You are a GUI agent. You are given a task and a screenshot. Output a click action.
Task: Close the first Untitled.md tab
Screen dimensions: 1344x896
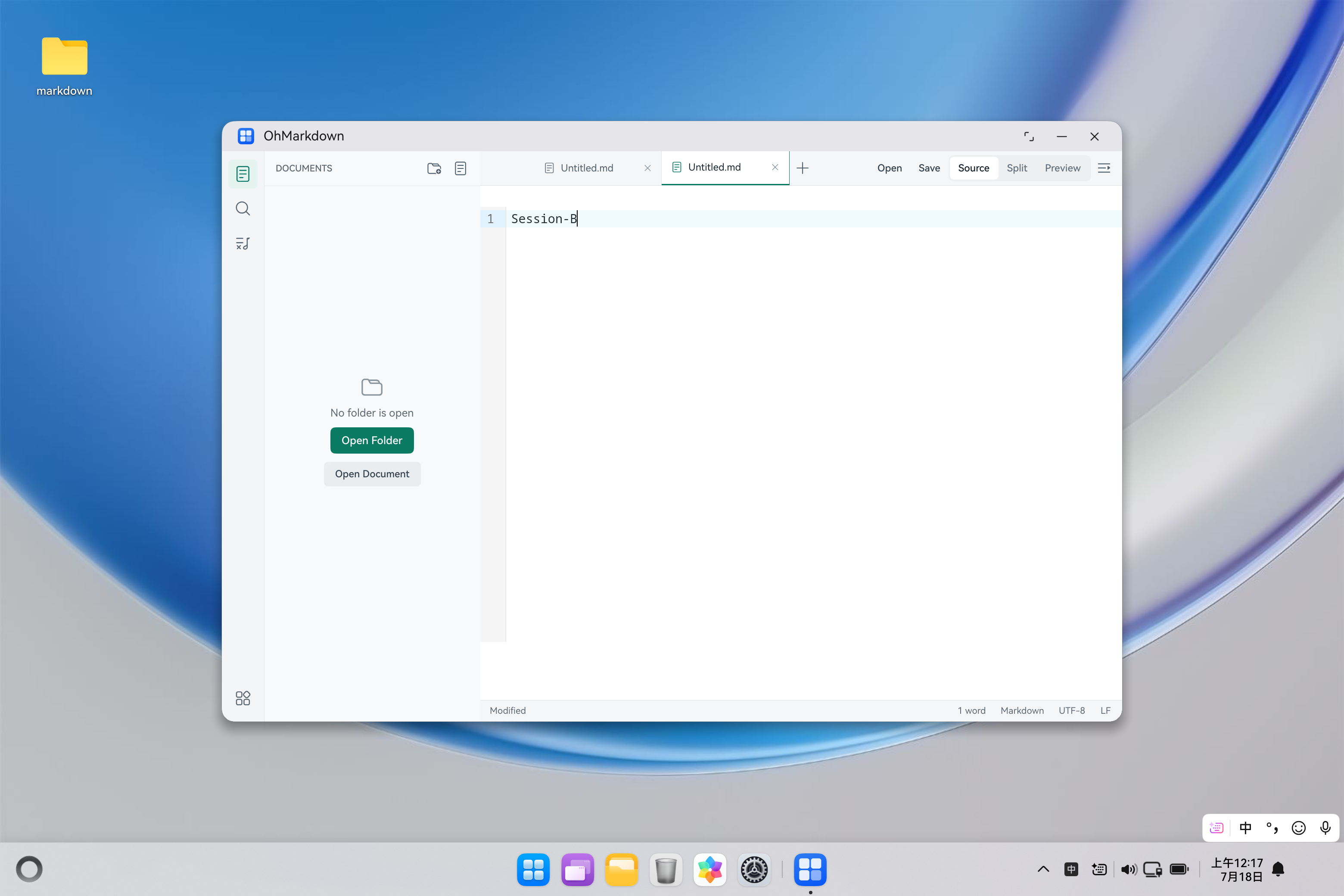coord(647,168)
